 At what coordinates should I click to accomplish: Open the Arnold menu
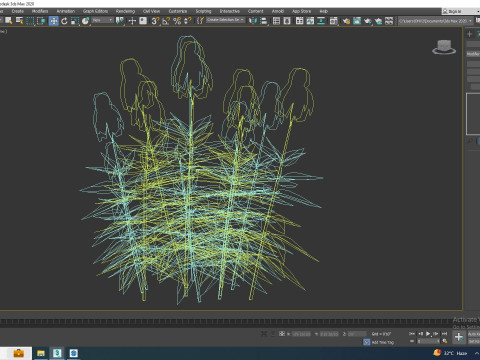[x=278, y=11]
